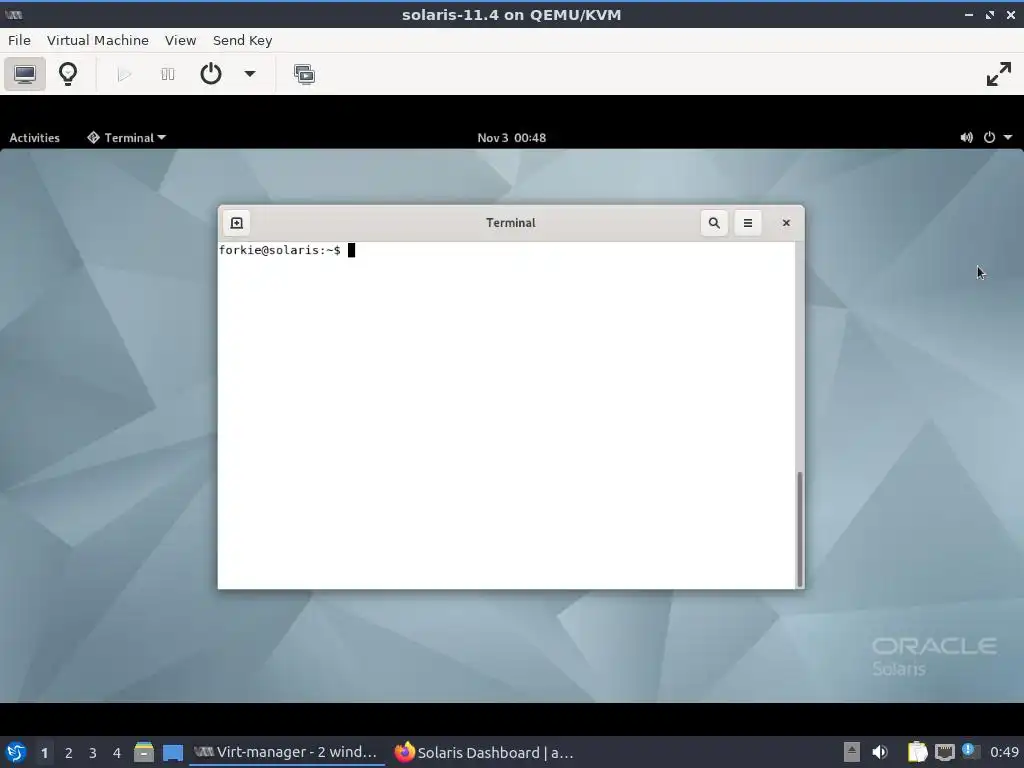This screenshot has width=1024, height=768.
Task: Click the volume icon in Solaris top bar
Action: point(967,137)
